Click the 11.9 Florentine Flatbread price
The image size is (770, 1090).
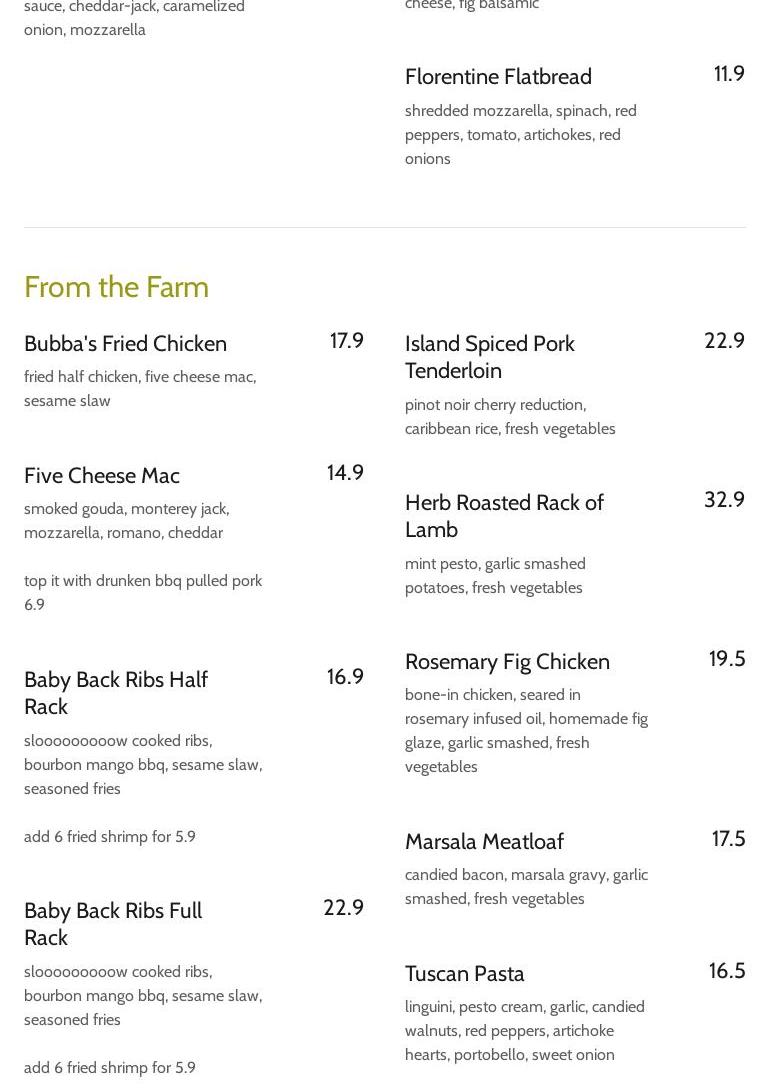coord(729,74)
